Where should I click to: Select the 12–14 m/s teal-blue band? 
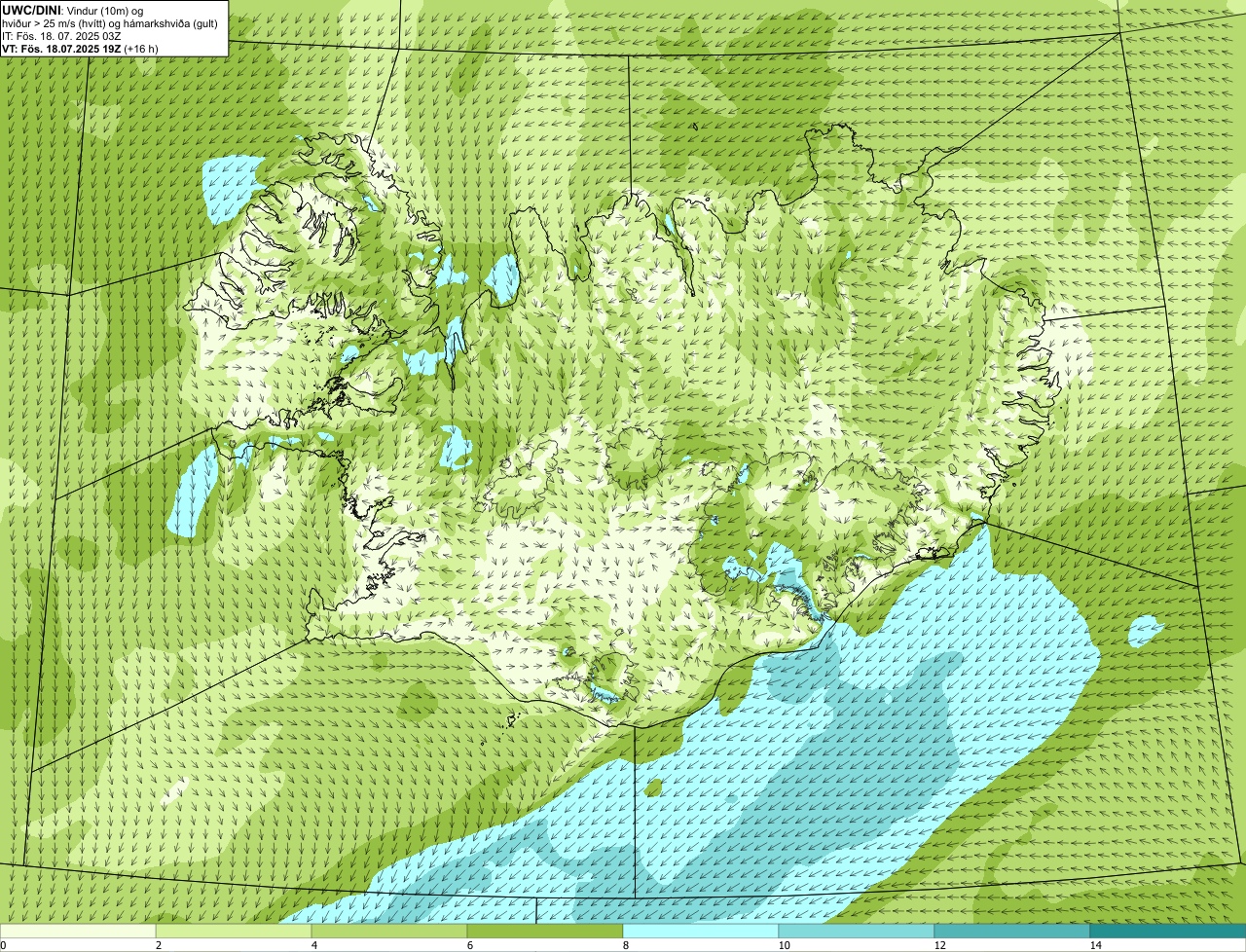click(1012, 931)
